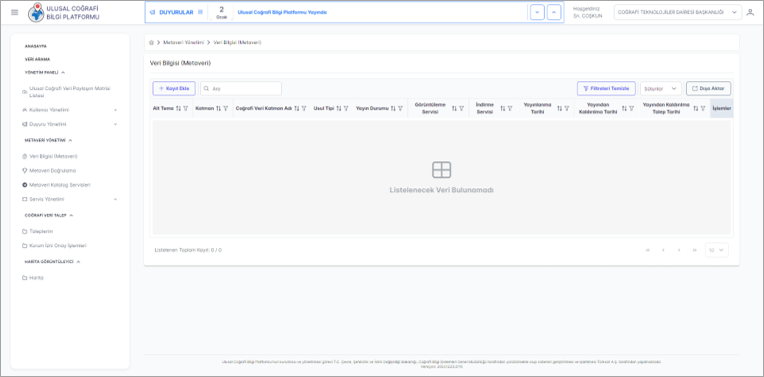Filter the Yayından Kaldırılma Tarihi column
This screenshot has width=764, height=377.
pos(631,108)
